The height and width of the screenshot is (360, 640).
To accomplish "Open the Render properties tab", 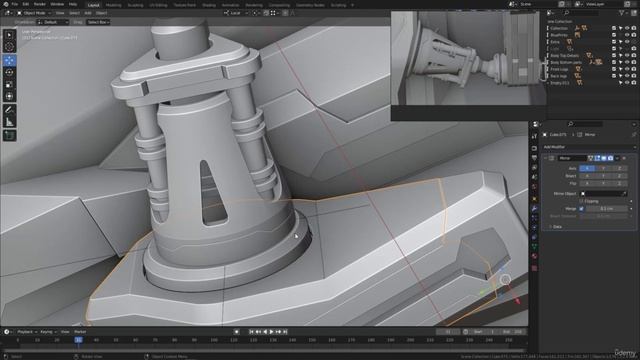I will tap(534, 148).
